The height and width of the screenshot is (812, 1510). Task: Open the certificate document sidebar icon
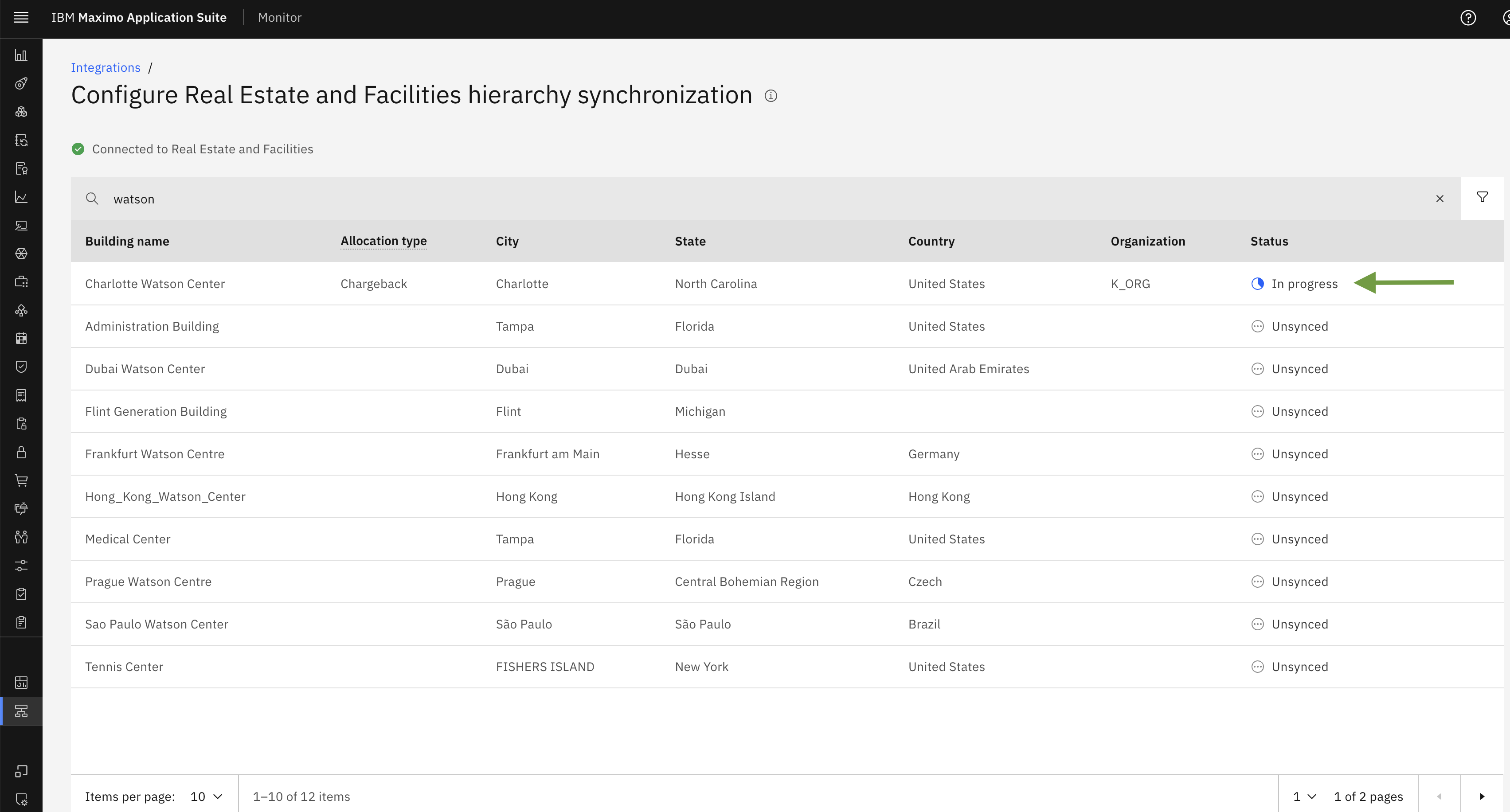(x=21, y=169)
